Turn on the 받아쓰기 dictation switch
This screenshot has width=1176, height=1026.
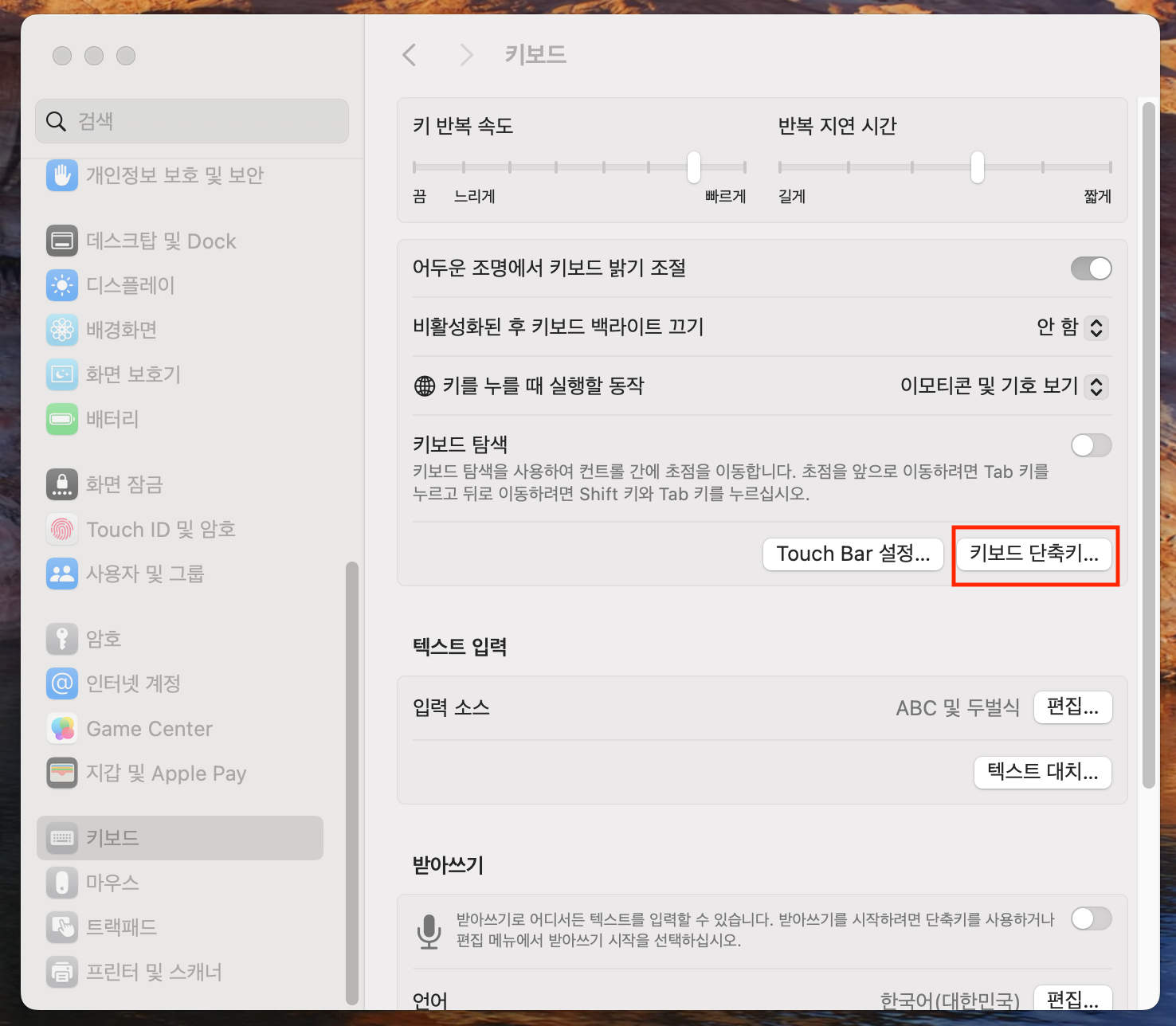(x=1092, y=918)
